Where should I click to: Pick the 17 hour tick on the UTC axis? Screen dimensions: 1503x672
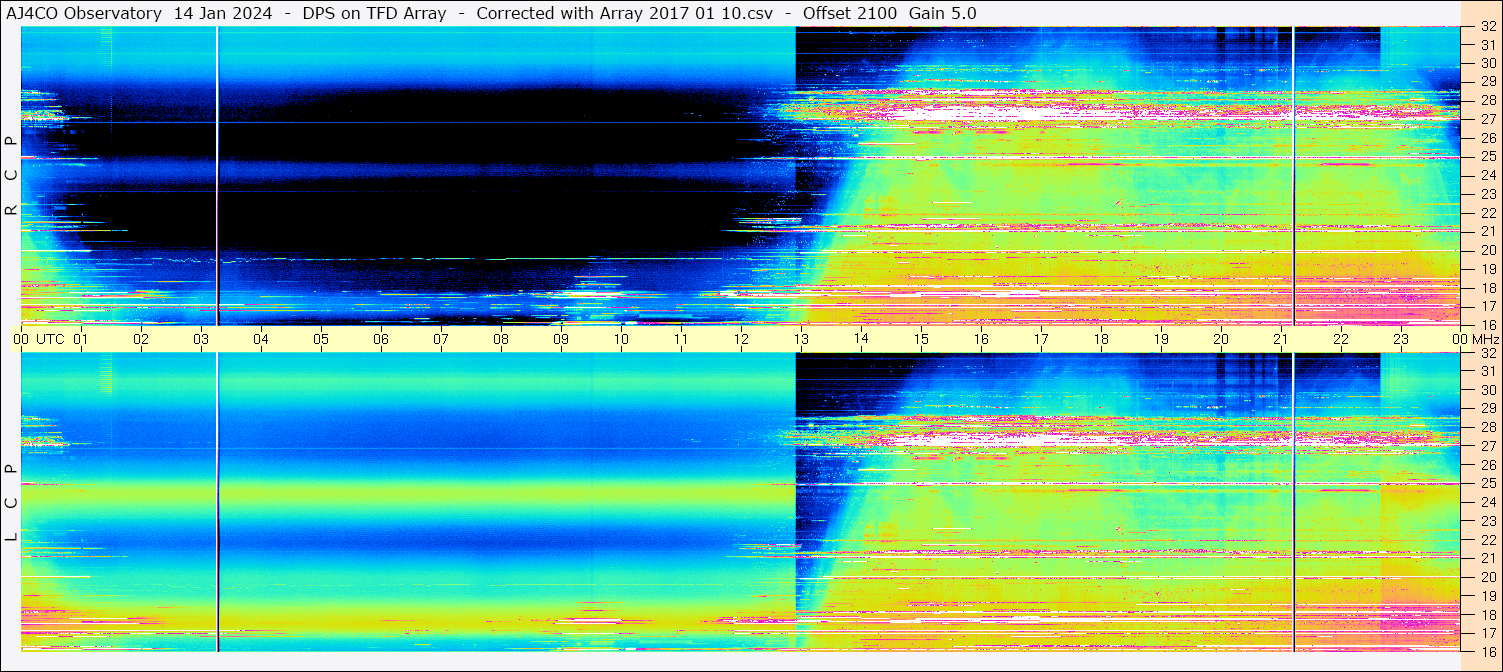1041,339
